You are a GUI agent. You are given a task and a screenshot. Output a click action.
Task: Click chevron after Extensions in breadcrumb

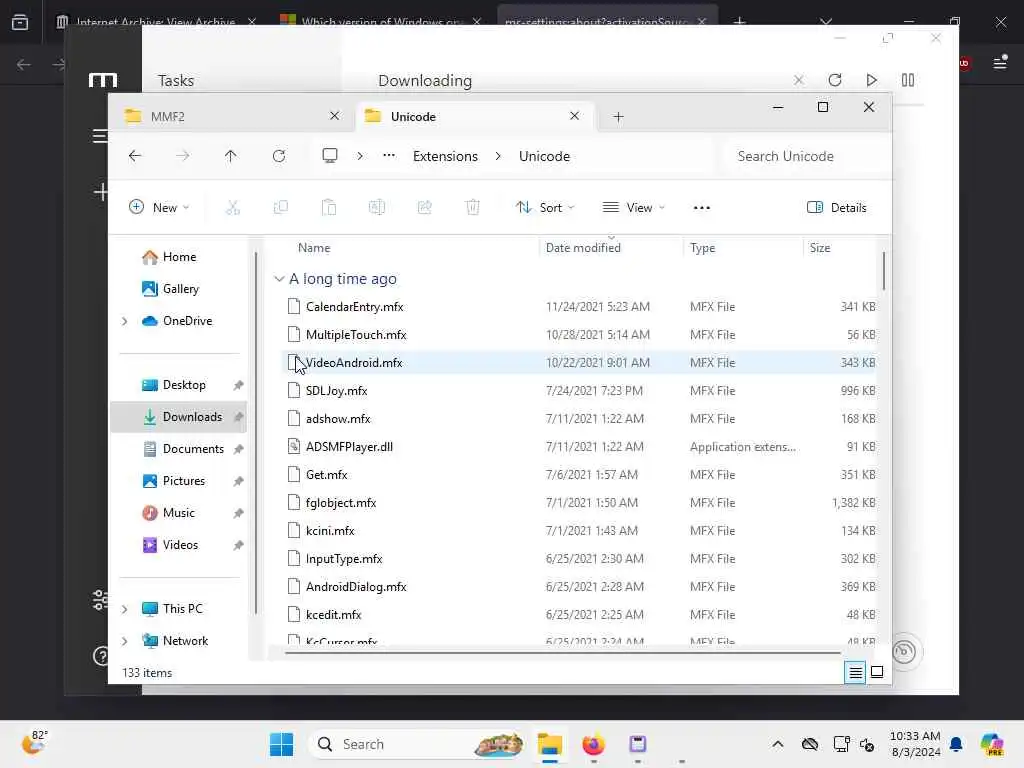coord(498,156)
